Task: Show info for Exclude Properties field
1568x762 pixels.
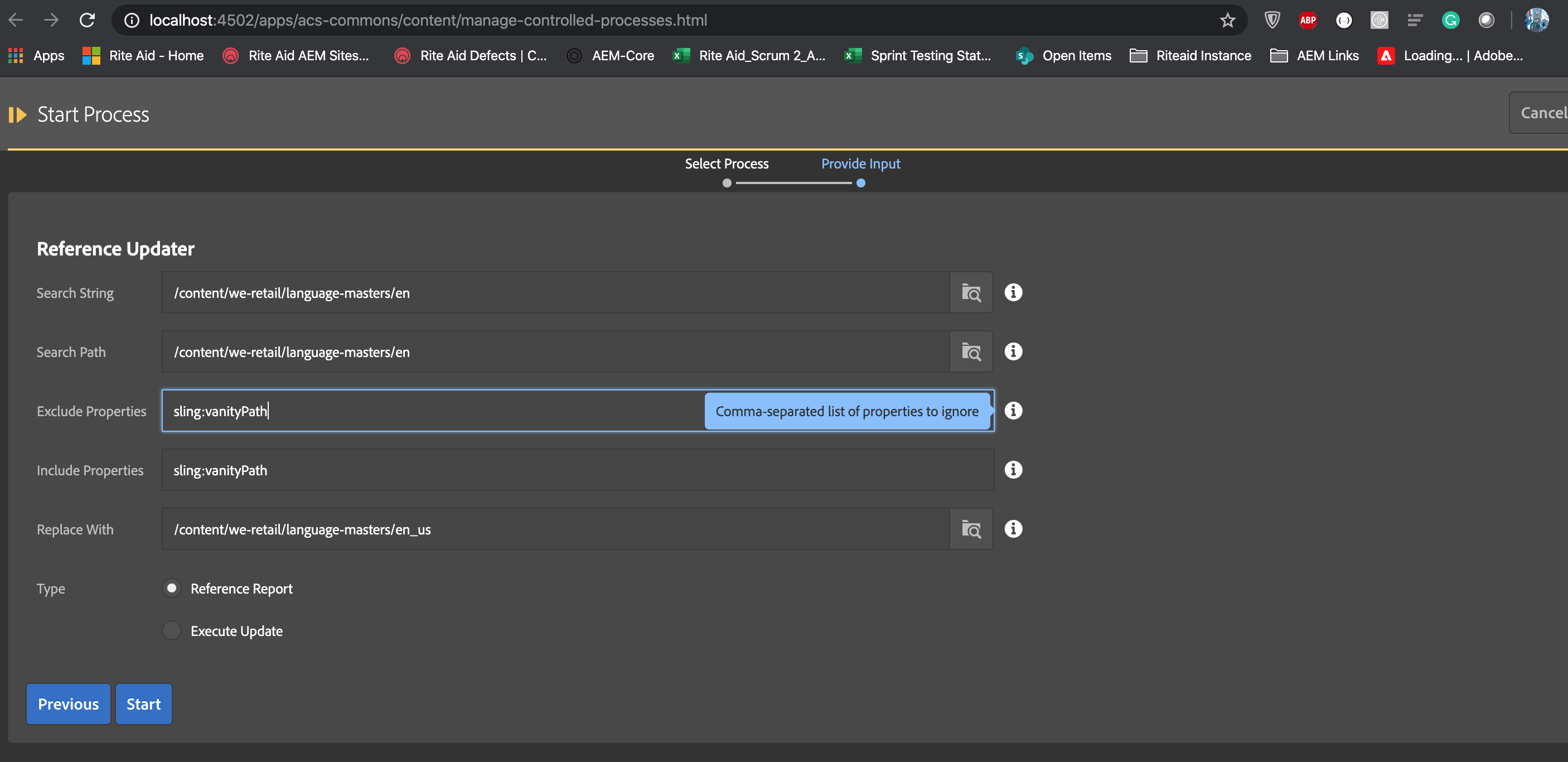Action: click(x=1013, y=411)
